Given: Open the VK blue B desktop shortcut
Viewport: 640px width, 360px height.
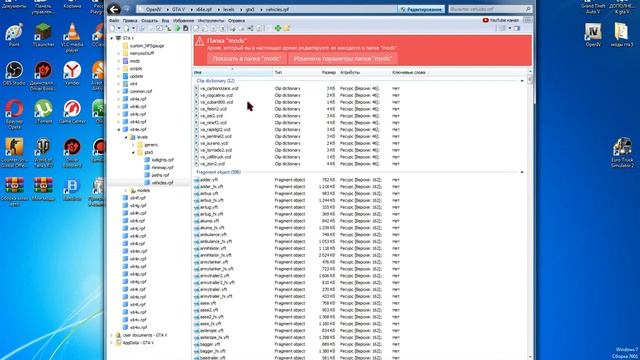Looking at the screenshot, I should [72, 189].
